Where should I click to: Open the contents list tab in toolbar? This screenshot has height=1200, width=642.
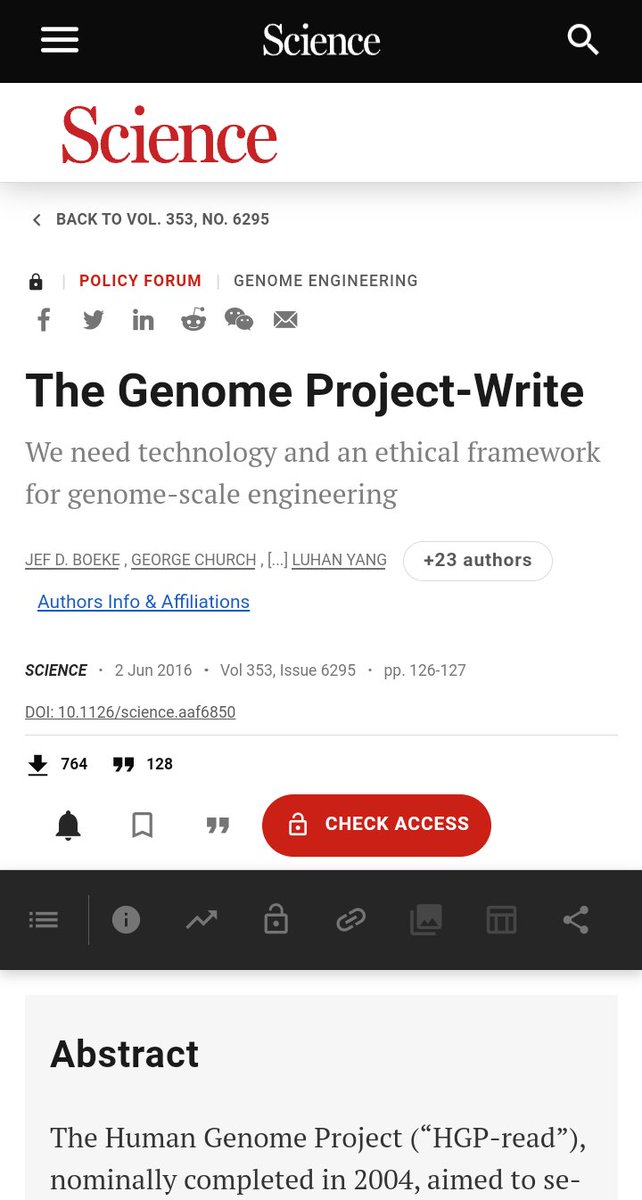point(44,920)
